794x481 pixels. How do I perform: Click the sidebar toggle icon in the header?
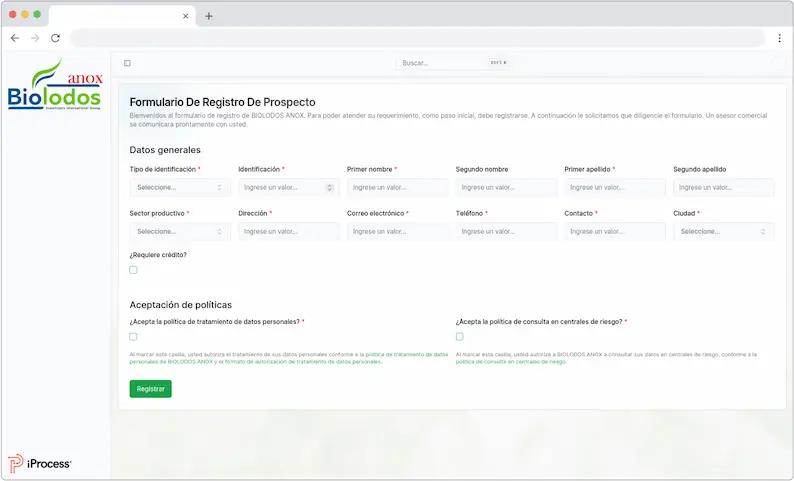pyautogui.click(x=127, y=63)
